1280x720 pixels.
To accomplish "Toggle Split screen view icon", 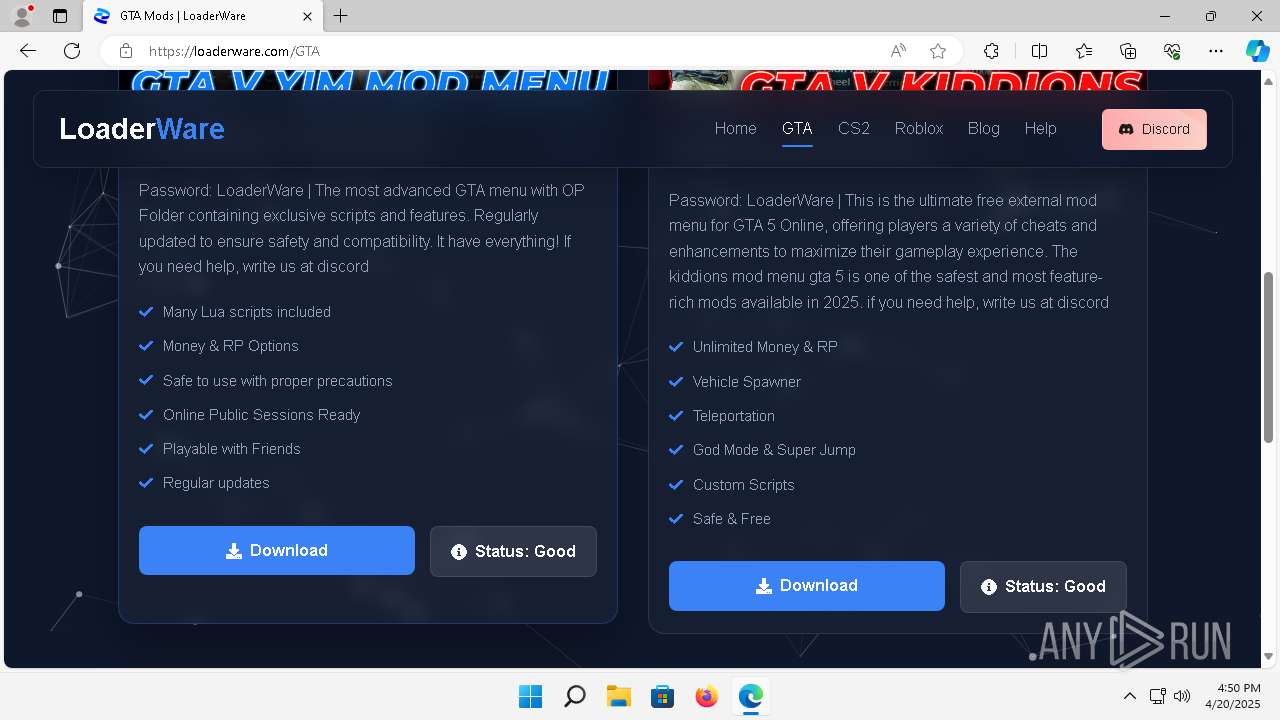I will (x=1039, y=51).
